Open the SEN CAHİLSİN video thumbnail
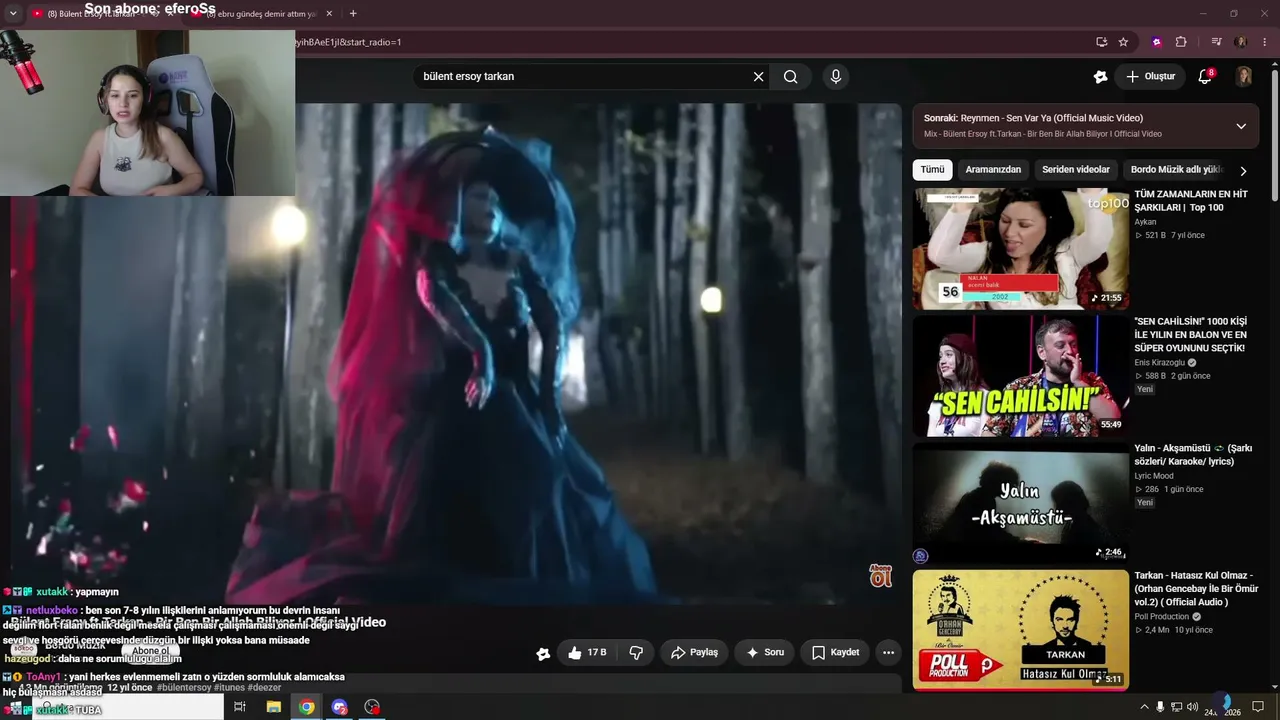 pos(1020,376)
